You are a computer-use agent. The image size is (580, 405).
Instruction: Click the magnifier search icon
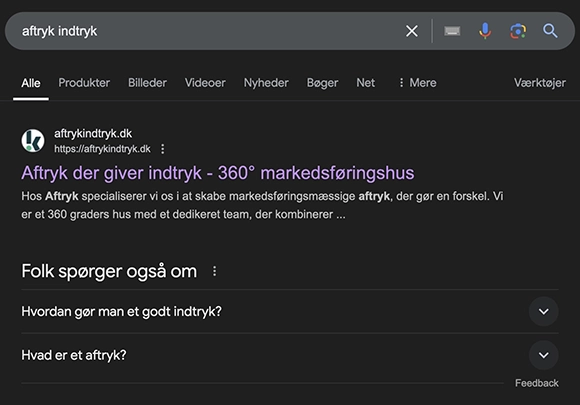click(550, 31)
